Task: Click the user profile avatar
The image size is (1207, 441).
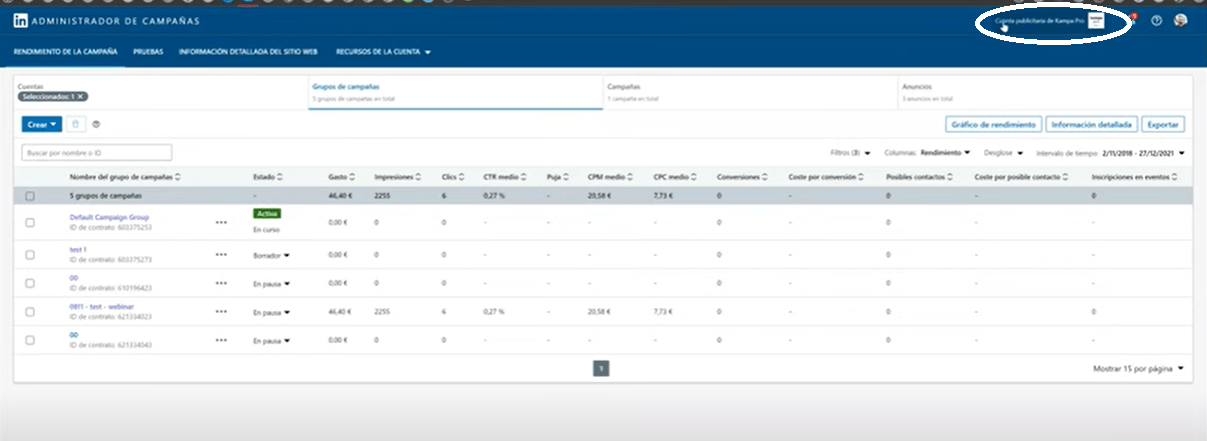Action: pyautogui.click(x=1180, y=21)
